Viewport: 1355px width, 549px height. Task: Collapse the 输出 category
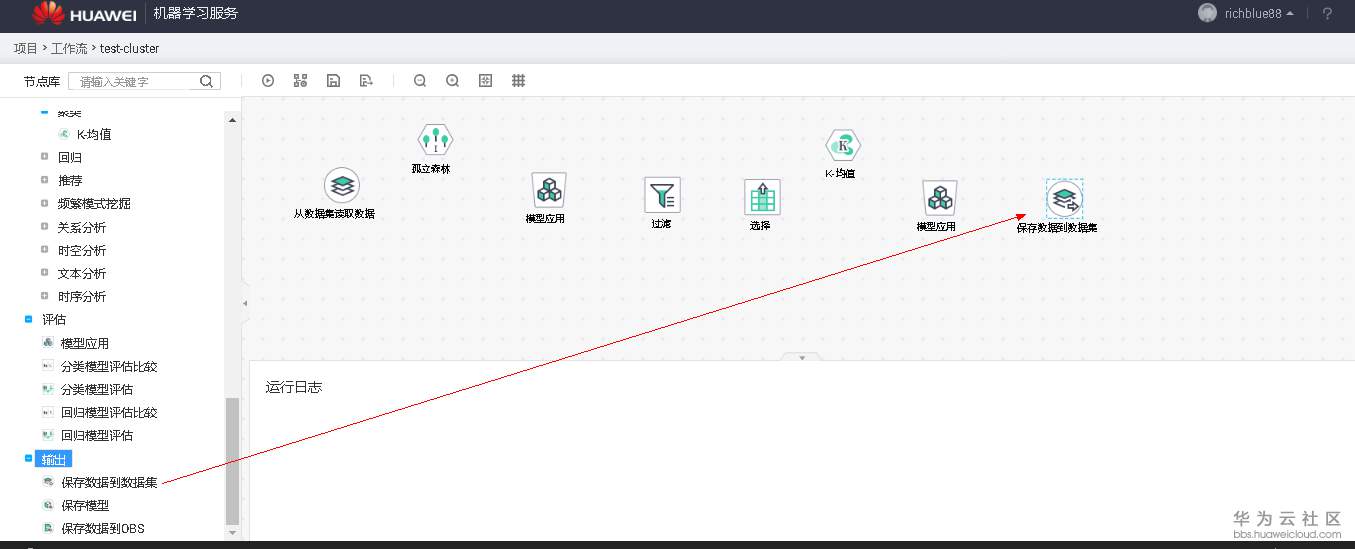click(28, 459)
